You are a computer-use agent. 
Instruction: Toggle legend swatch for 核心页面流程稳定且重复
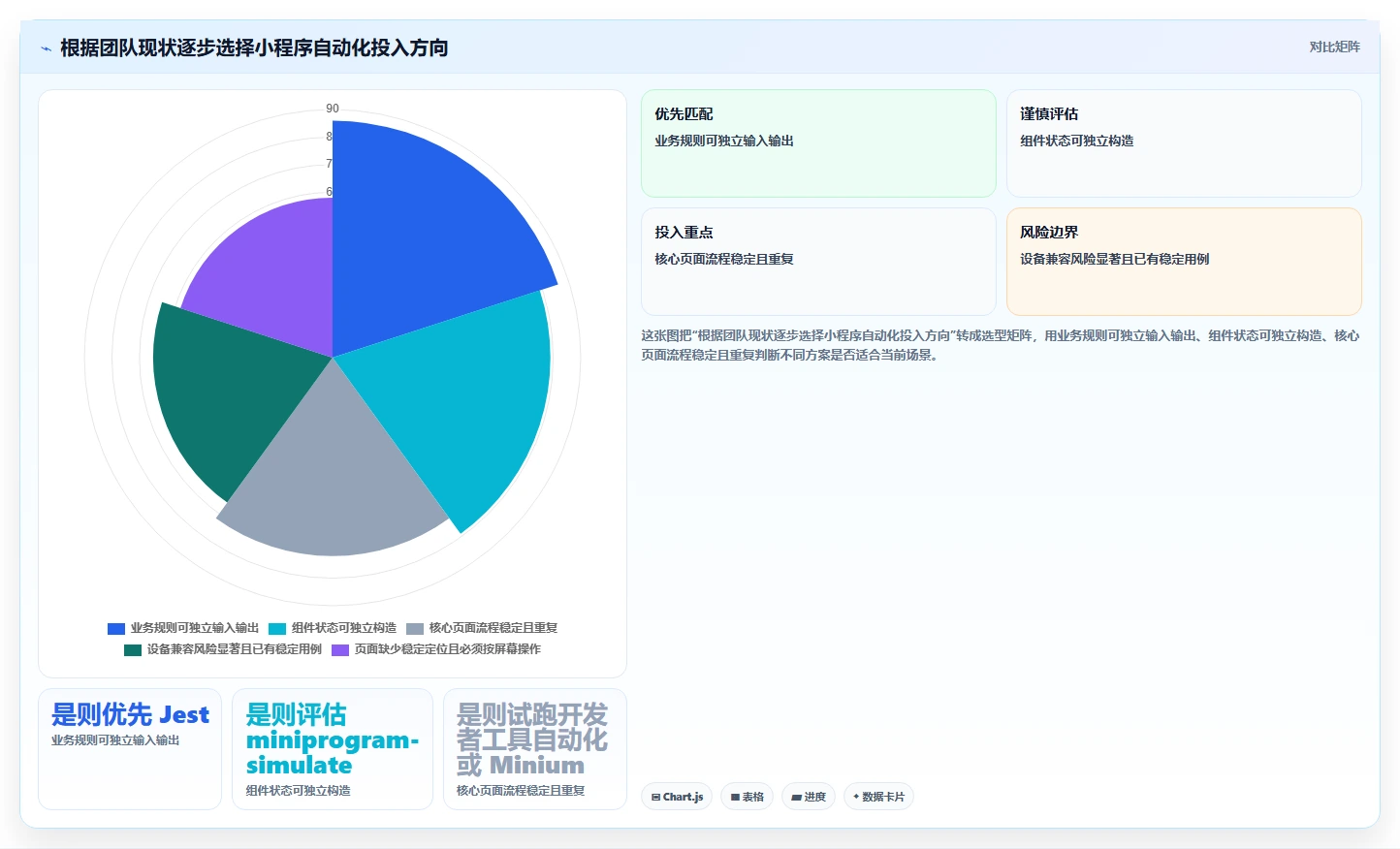pos(415,629)
